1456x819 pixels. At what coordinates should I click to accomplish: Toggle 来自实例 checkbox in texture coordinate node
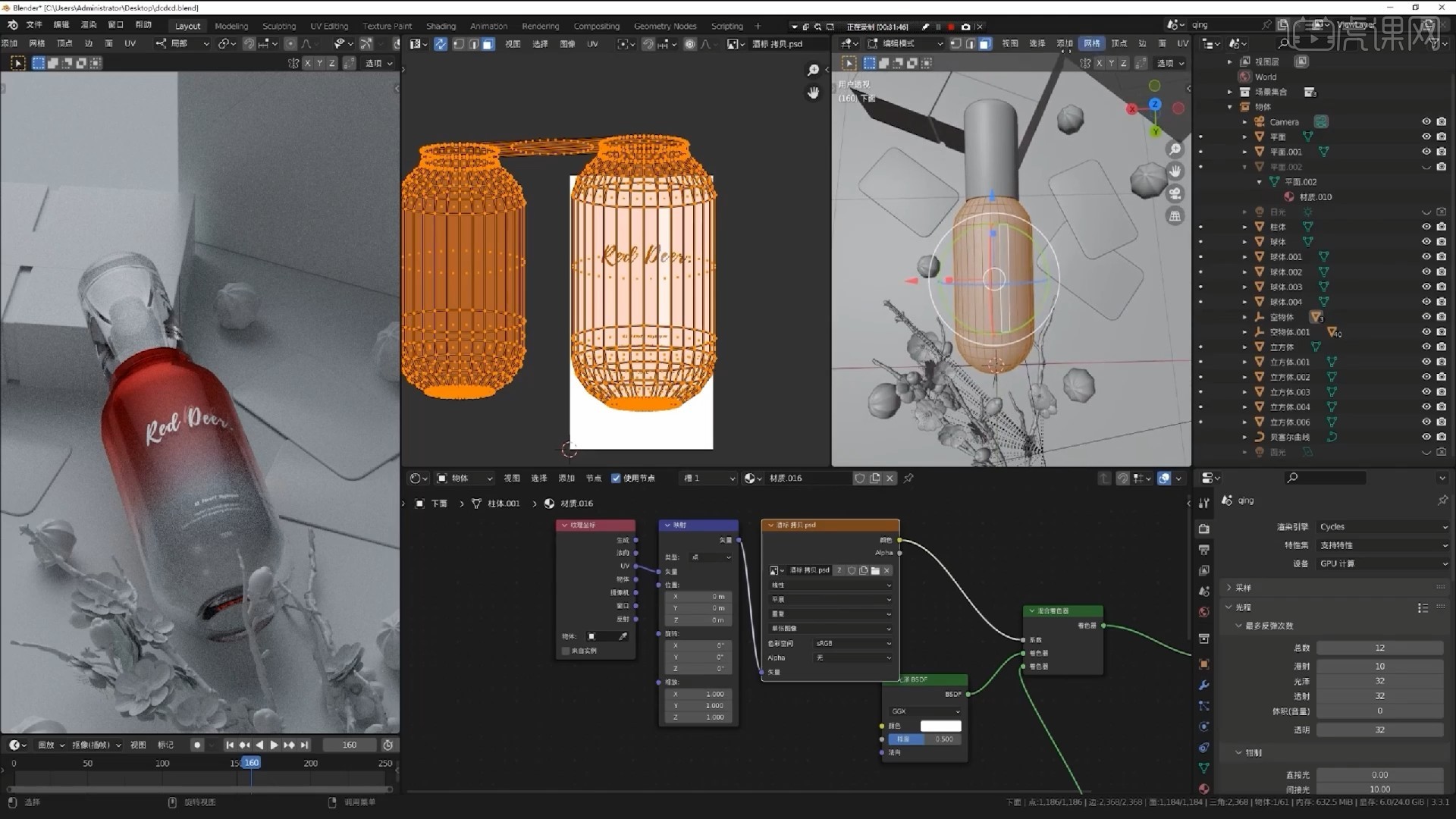click(566, 651)
